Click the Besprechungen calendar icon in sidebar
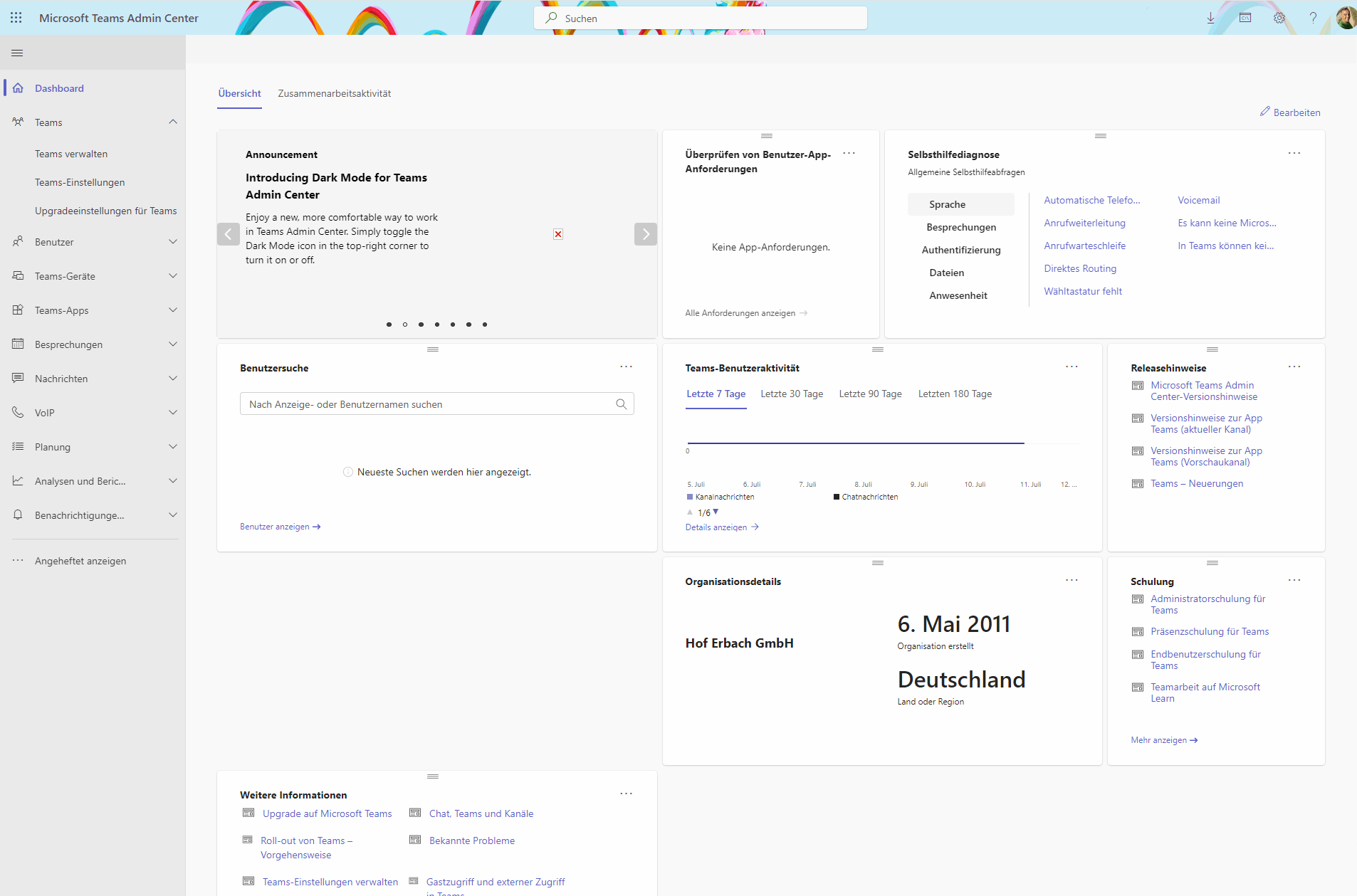Image resolution: width=1357 pixels, height=896 pixels. [18, 344]
